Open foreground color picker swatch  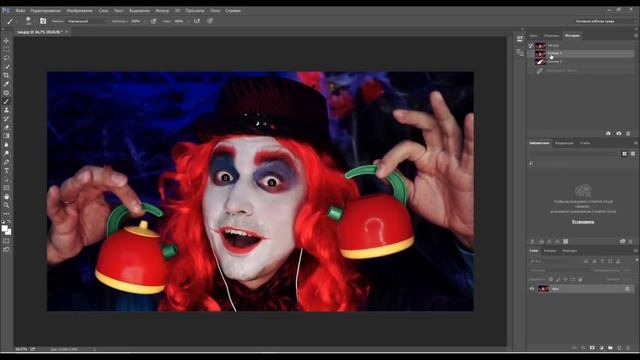tap(4, 229)
